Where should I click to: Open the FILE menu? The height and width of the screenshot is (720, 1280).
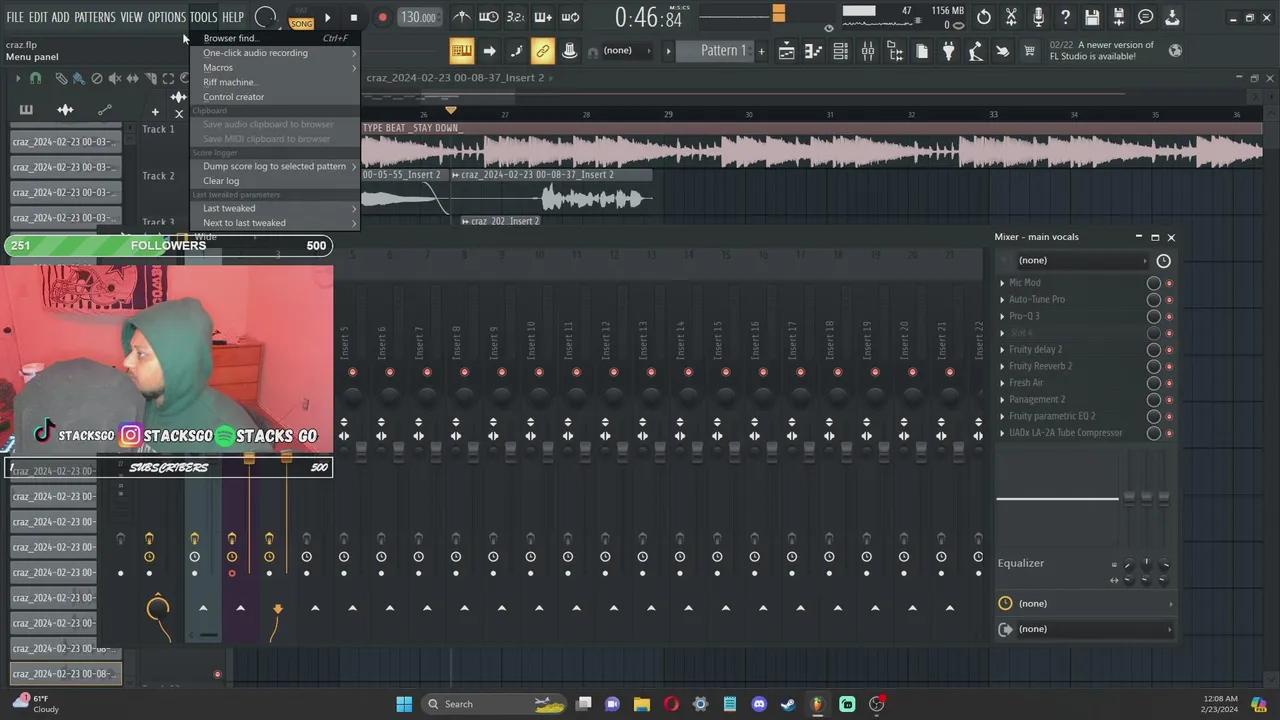point(15,17)
